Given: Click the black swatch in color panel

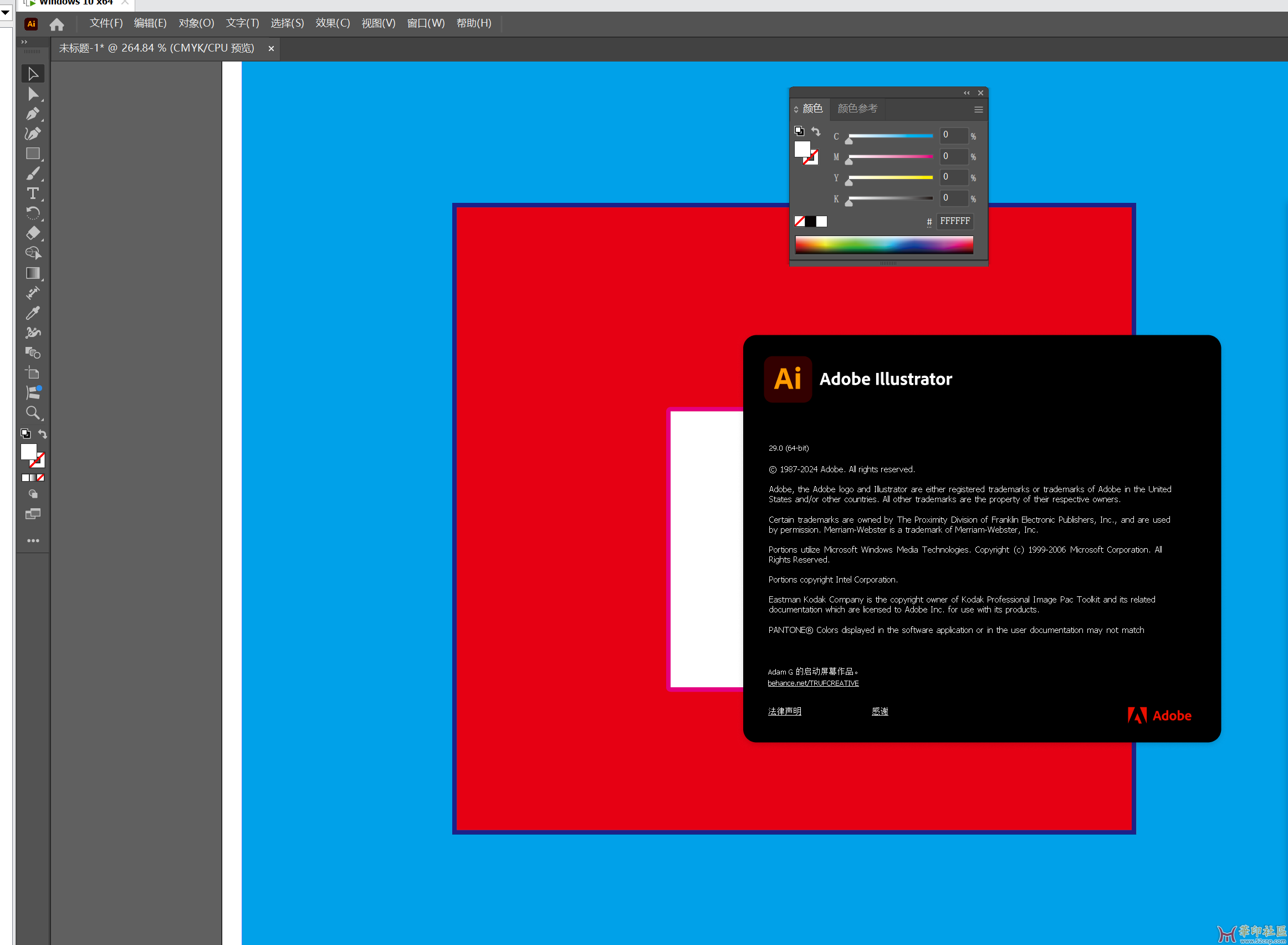Looking at the screenshot, I should [810, 221].
